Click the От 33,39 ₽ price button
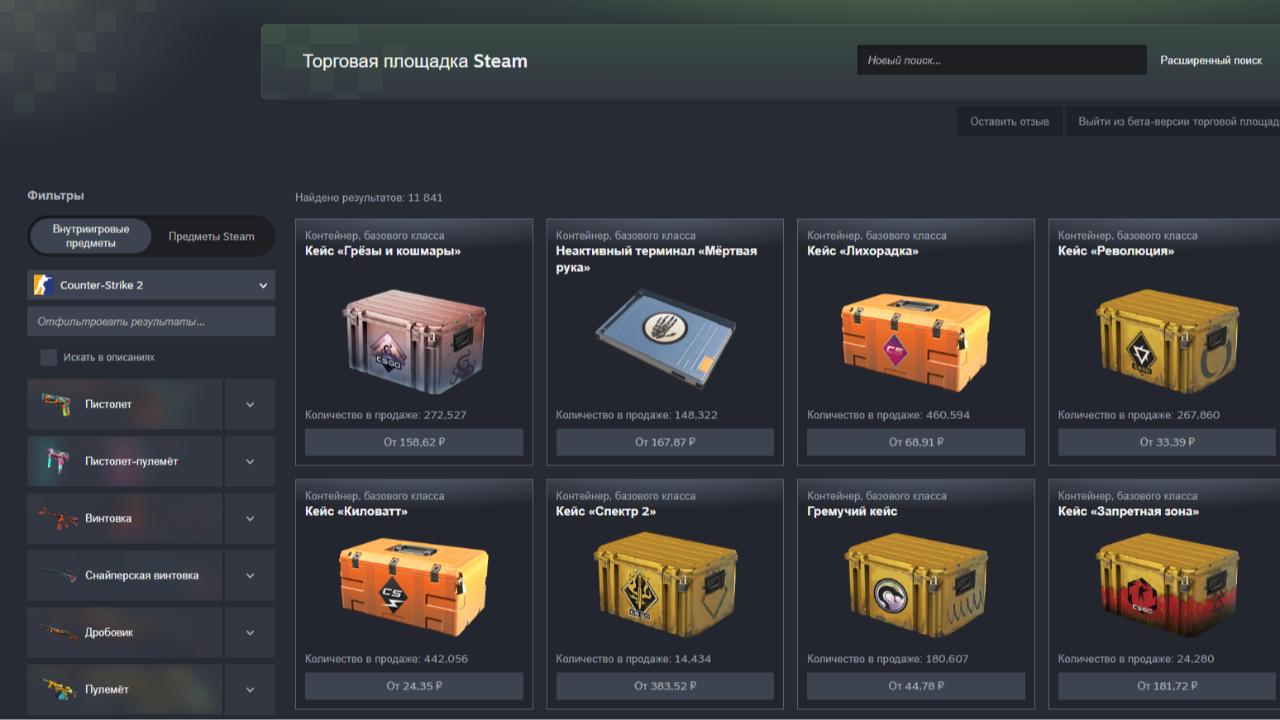 1167,442
